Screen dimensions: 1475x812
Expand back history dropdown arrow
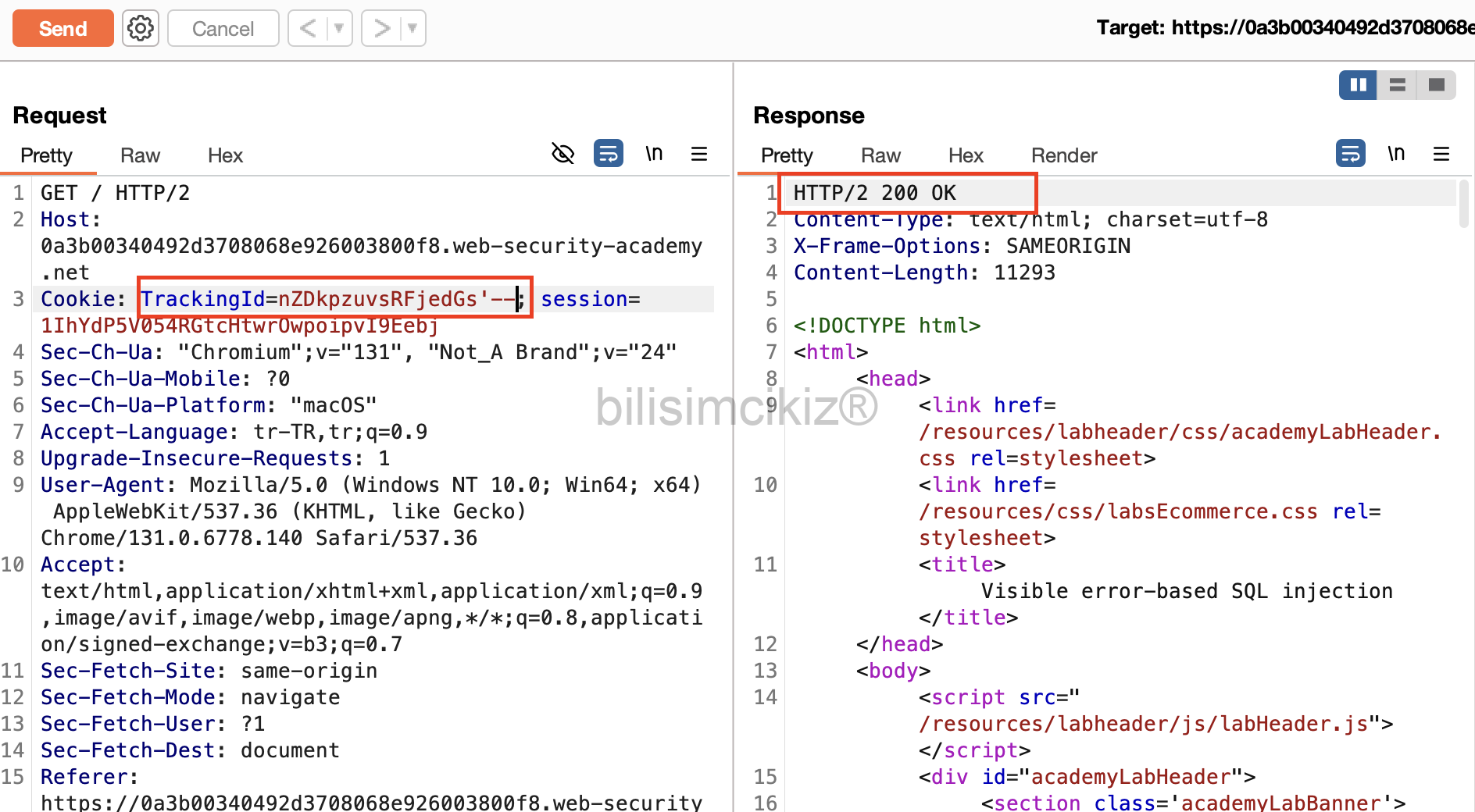[x=339, y=29]
